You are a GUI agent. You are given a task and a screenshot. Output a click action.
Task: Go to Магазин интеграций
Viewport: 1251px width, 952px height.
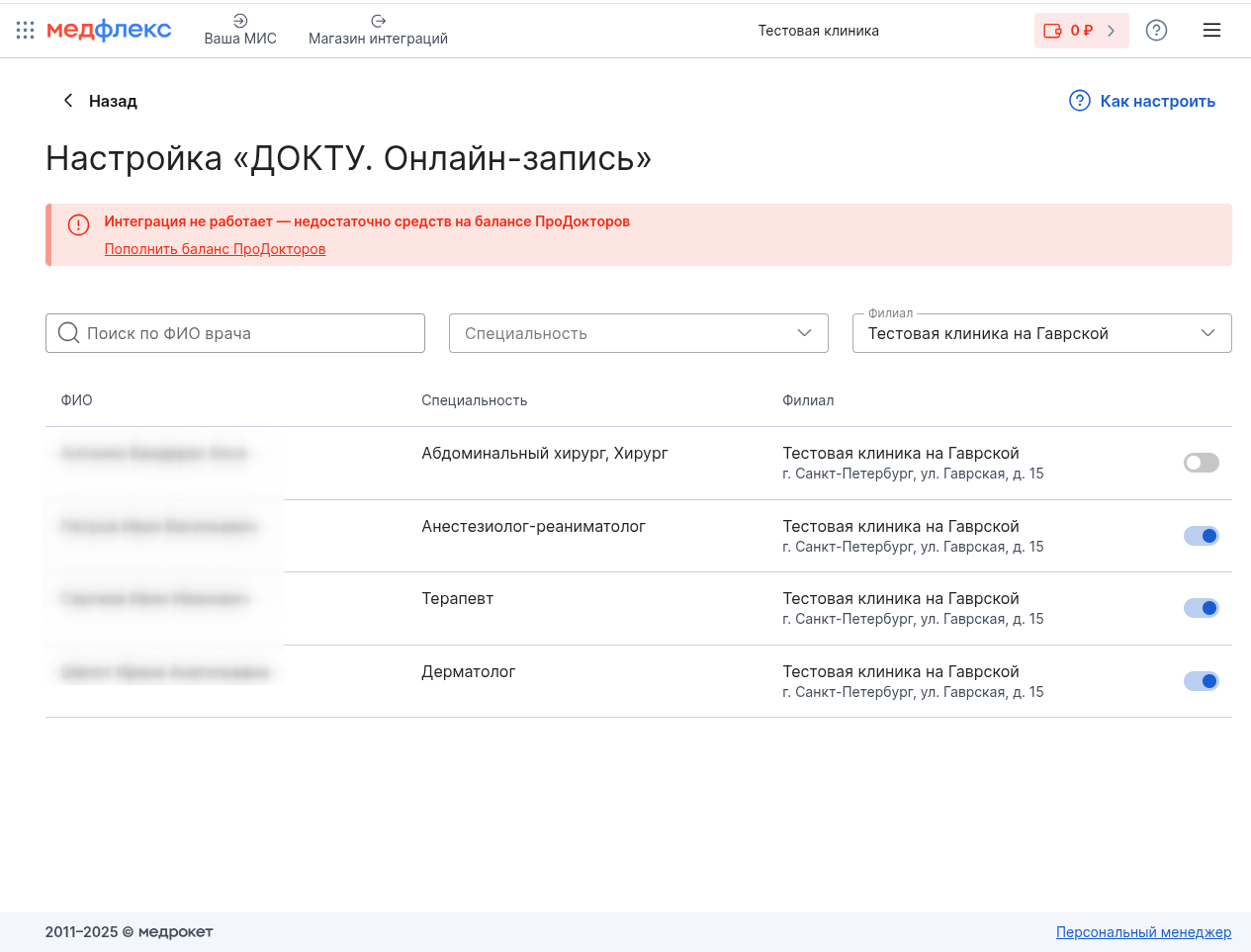(378, 30)
